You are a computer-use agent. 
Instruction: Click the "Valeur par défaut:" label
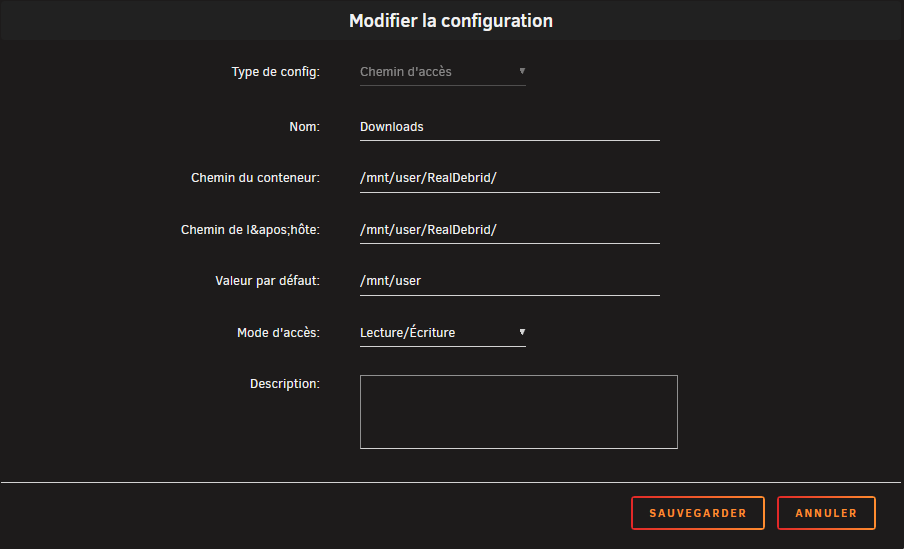[x=268, y=281]
